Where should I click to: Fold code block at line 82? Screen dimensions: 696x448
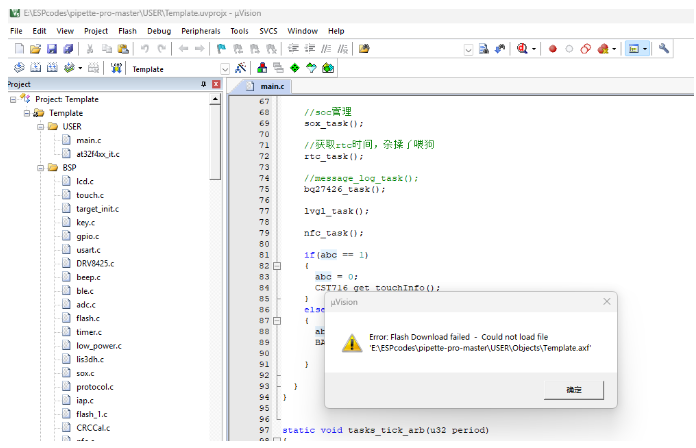(x=277, y=266)
